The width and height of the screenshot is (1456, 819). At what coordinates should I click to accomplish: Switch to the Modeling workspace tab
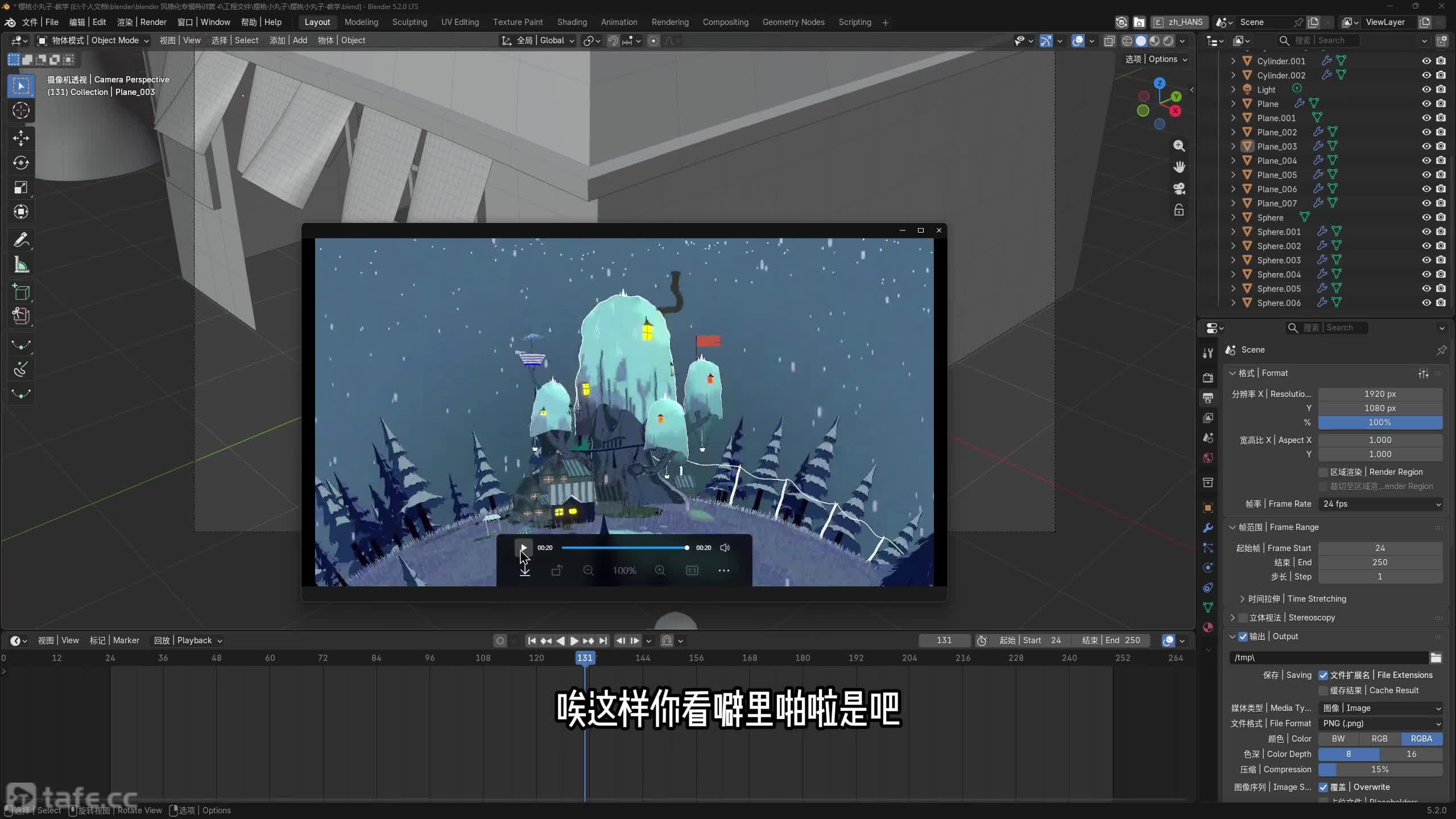point(361,22)
